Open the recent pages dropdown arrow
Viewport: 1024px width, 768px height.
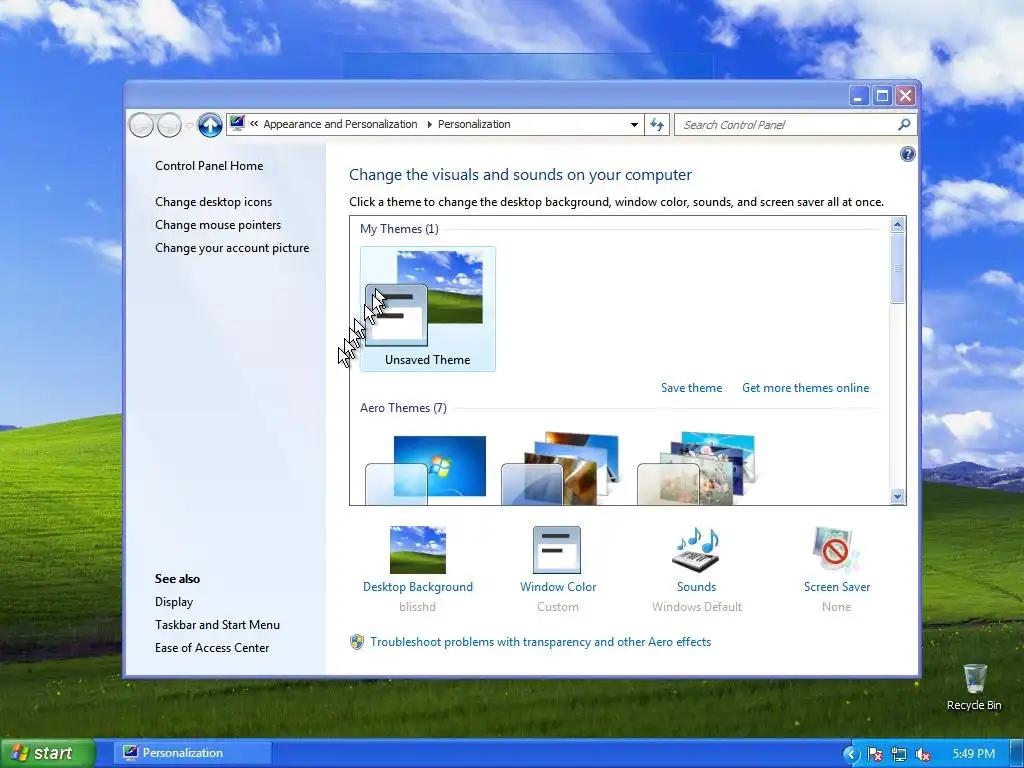click(x=189, y=125)
